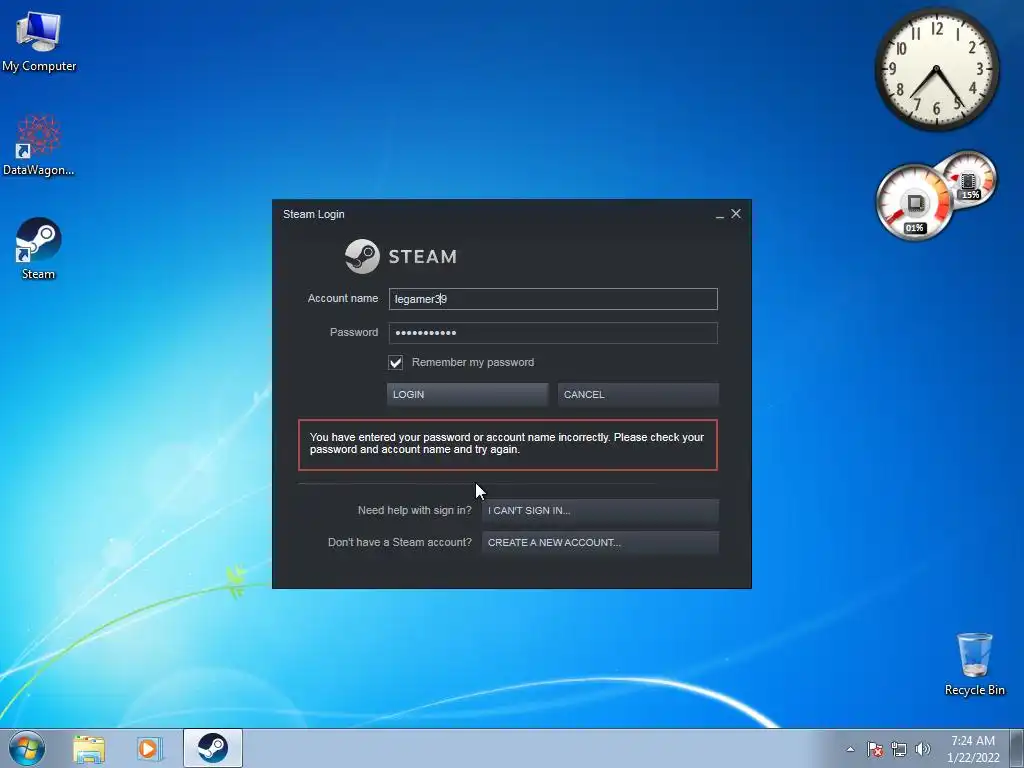
Task: Show hidden system tray icons
Action: (x=850, y=749)
